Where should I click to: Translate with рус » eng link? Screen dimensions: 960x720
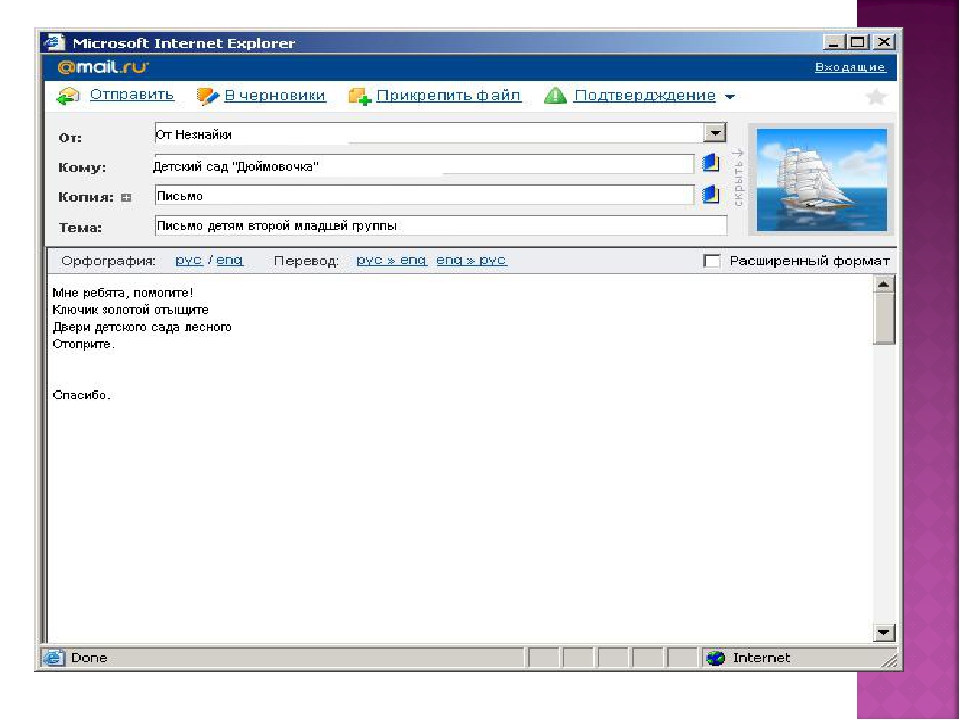click(391, 260)
